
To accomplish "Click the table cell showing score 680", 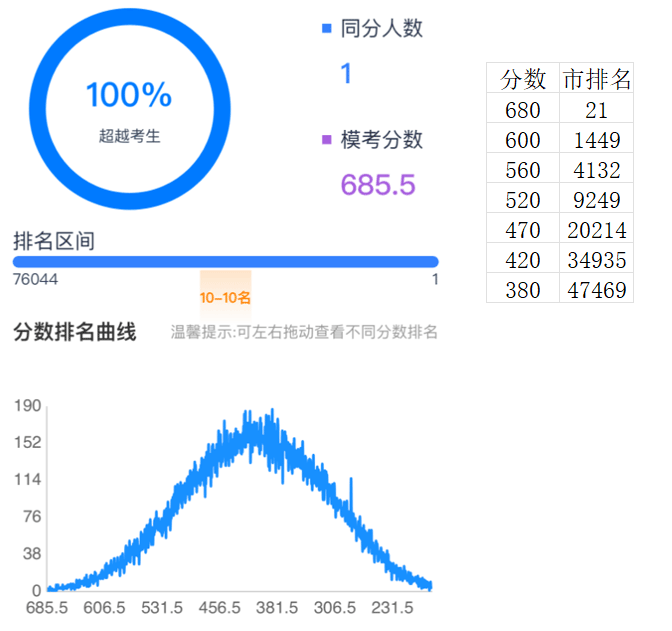I will point(522,110).
